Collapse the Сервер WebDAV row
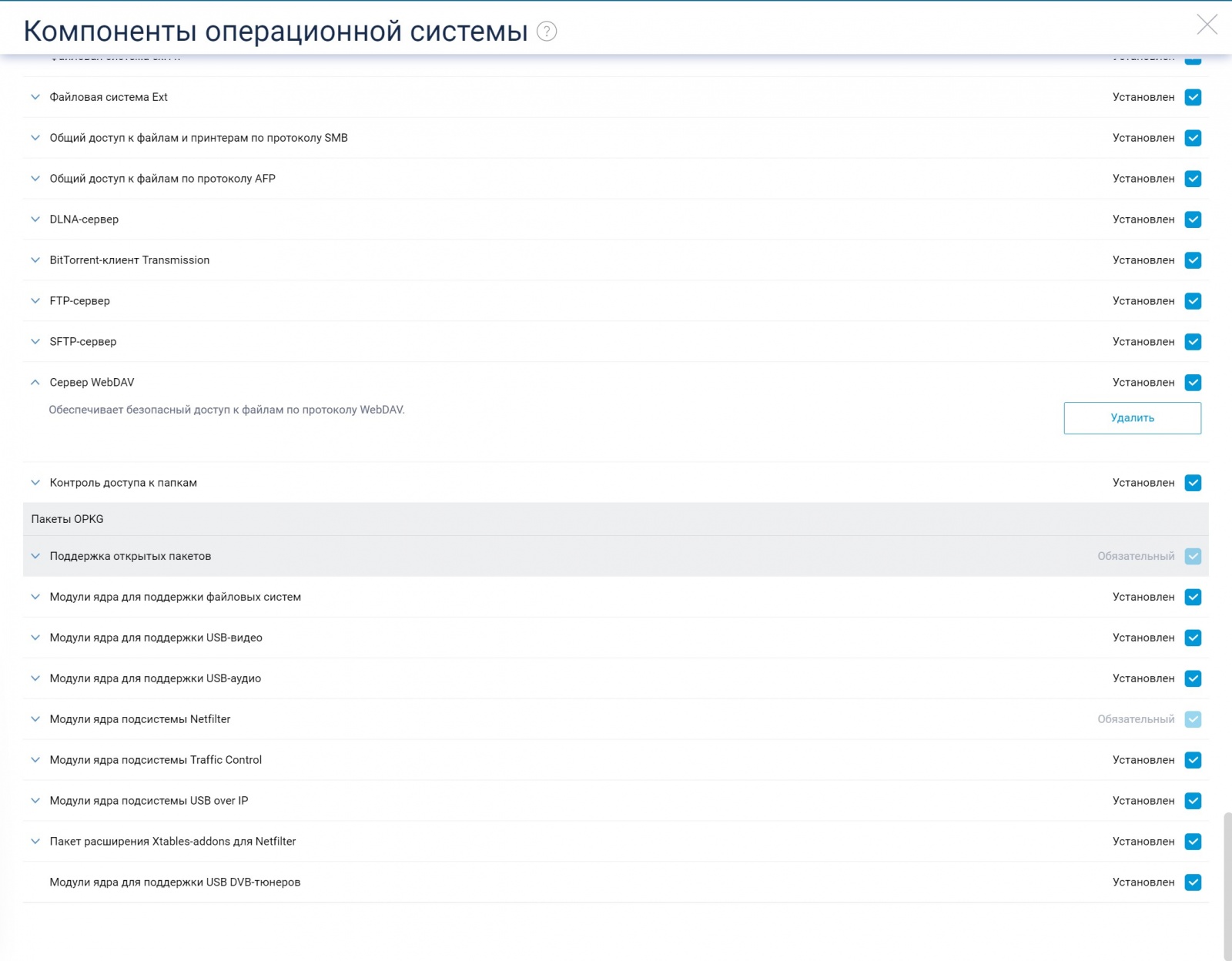This screenshot has height=961, width=1232. click(x=35, y=383)
